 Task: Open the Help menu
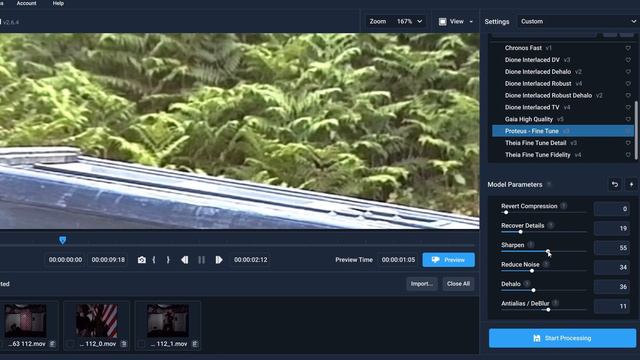[x=58, y=3]
